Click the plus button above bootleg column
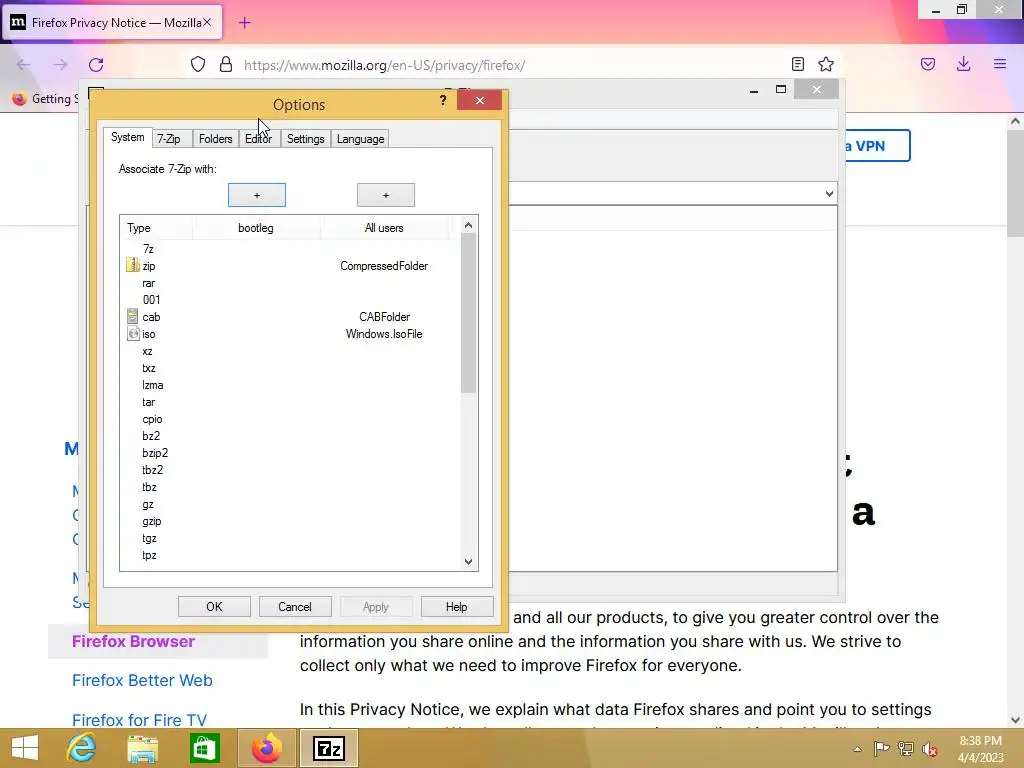The height and width of the screenshot is (768, 1024). (x=257, y=195)
